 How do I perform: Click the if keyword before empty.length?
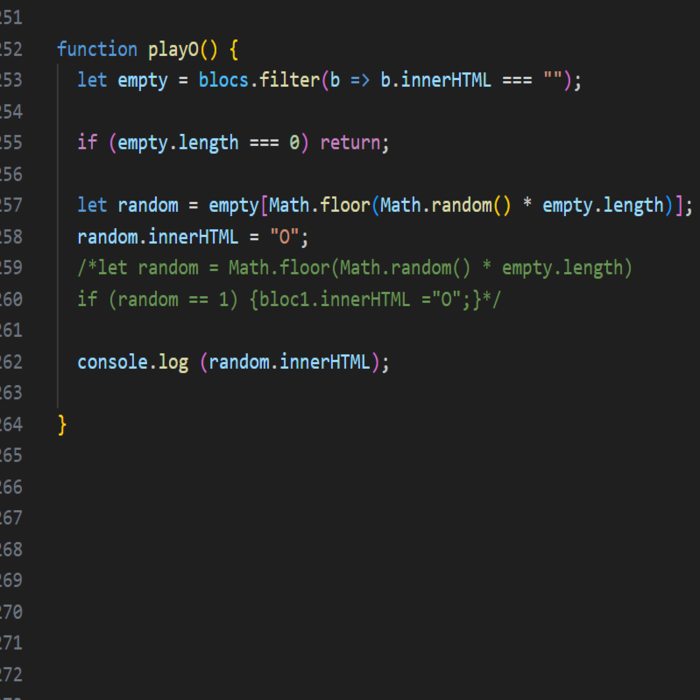(x=88, y=142)
